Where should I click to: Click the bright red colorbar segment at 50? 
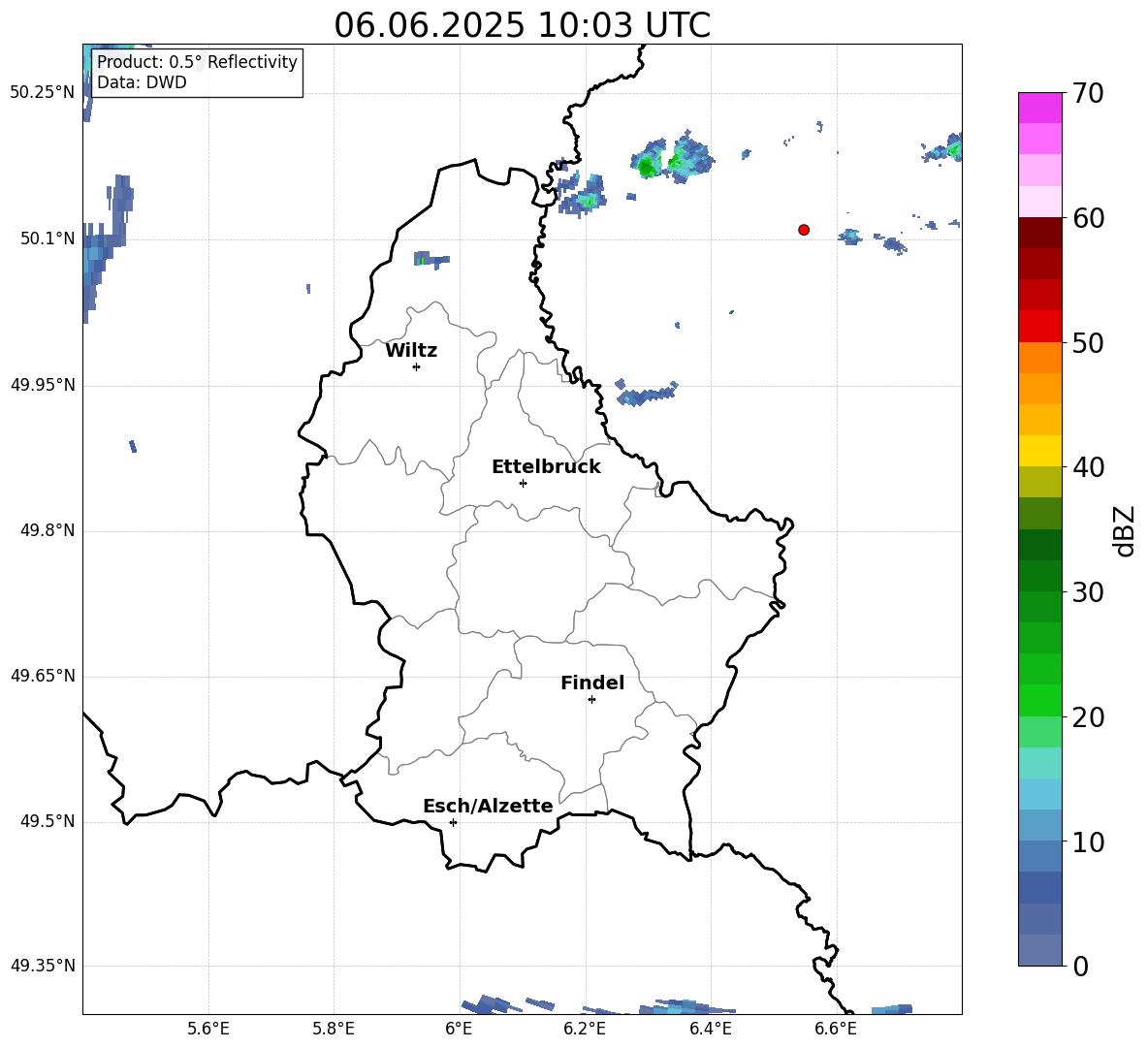pyautogui.click(x=1040, y=327)
